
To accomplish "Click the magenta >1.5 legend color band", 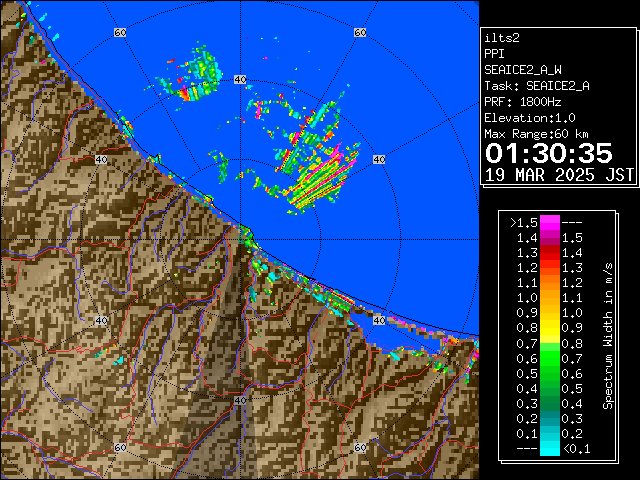I will tap(549, 222).
